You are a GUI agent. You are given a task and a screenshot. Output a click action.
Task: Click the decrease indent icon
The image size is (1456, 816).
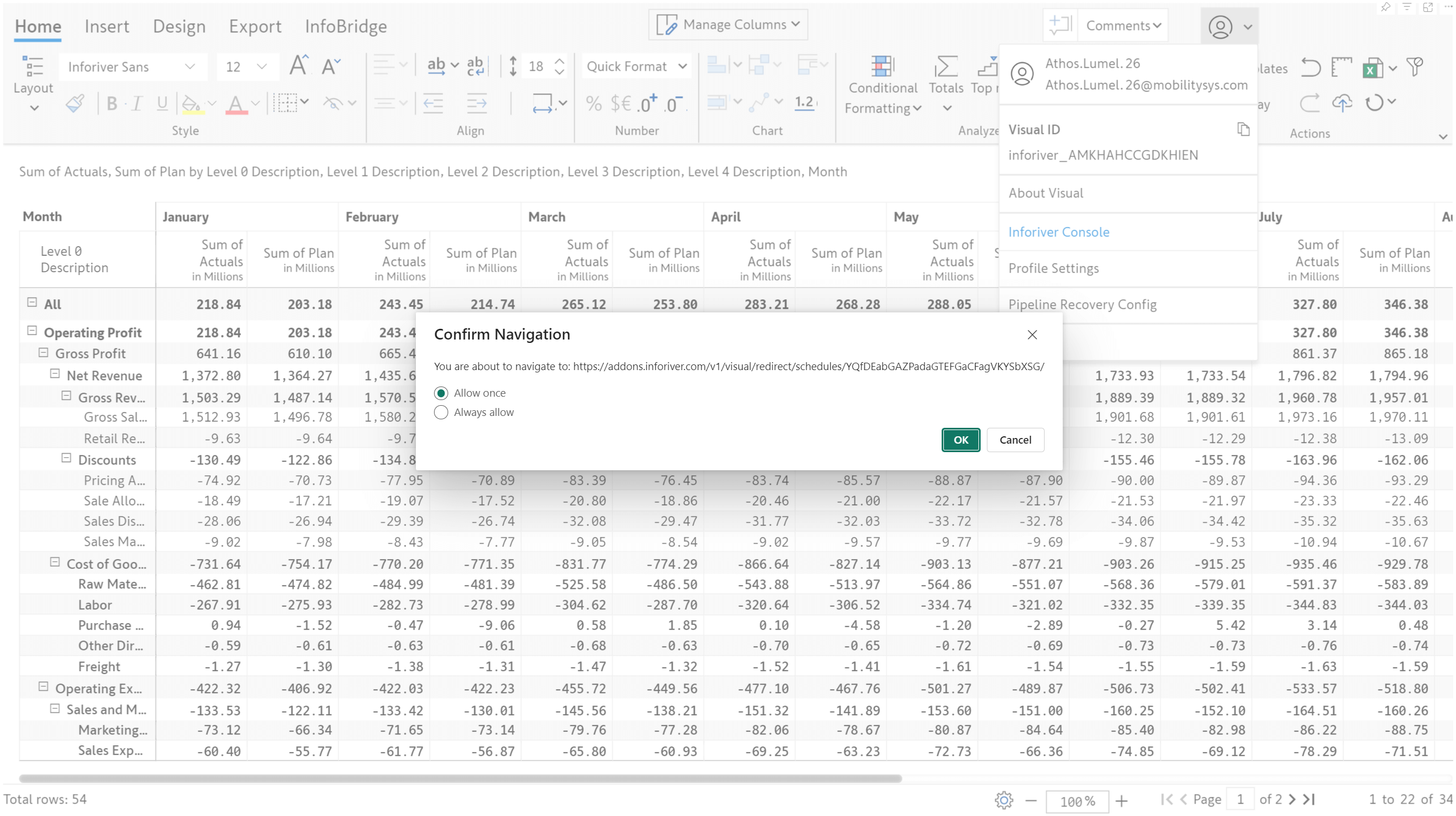pyautogui.click(x=433, y=104)
